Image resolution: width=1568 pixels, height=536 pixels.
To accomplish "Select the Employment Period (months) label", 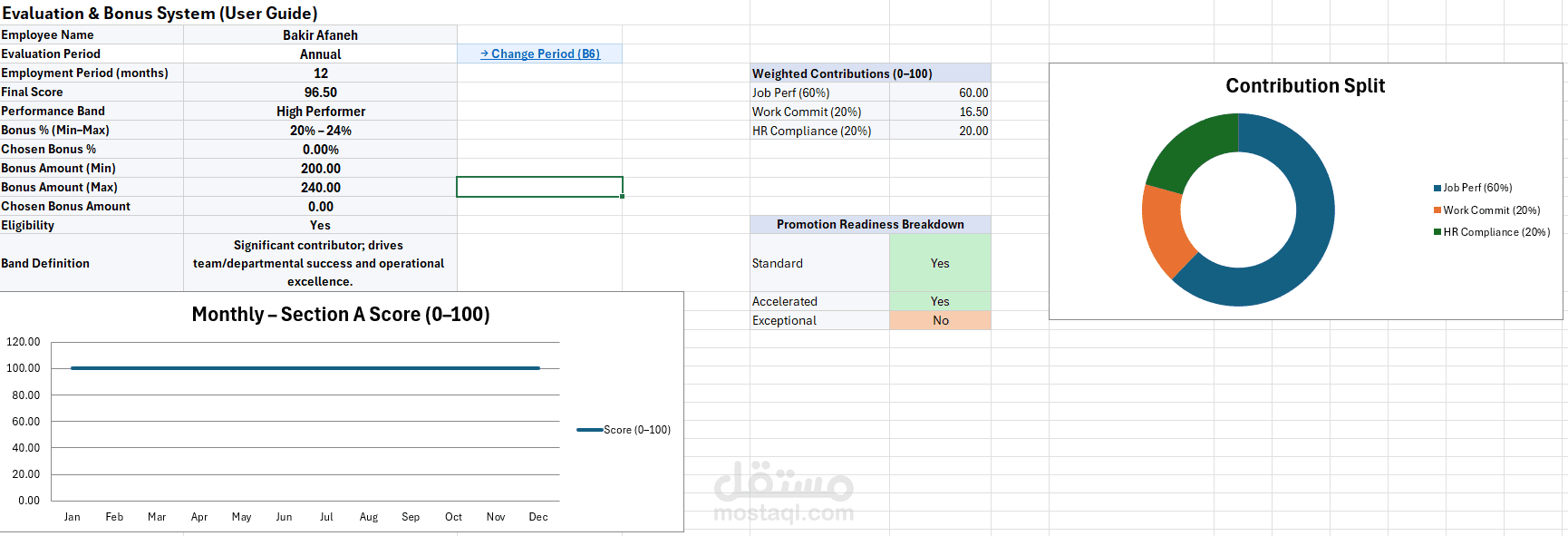I will [92, 73].
